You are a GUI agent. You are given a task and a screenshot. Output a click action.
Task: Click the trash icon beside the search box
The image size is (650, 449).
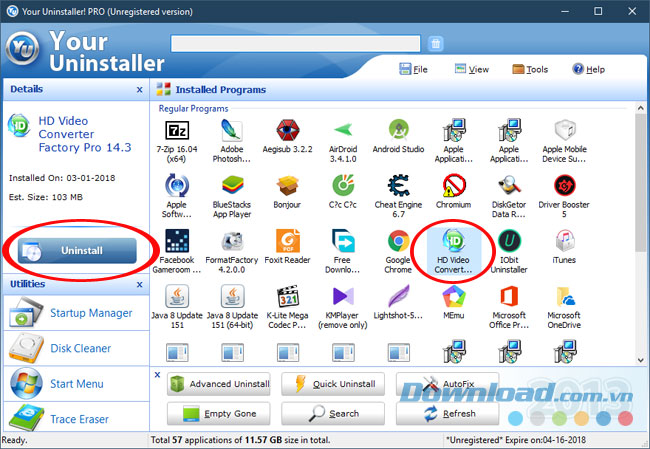436,44
